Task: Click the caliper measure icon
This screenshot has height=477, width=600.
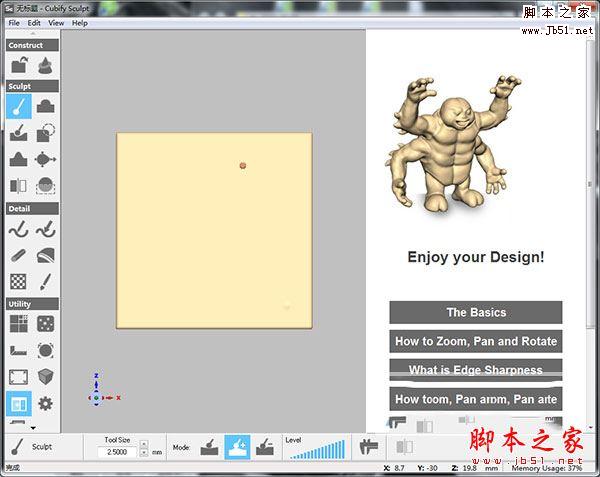Action: pos(369,446)
